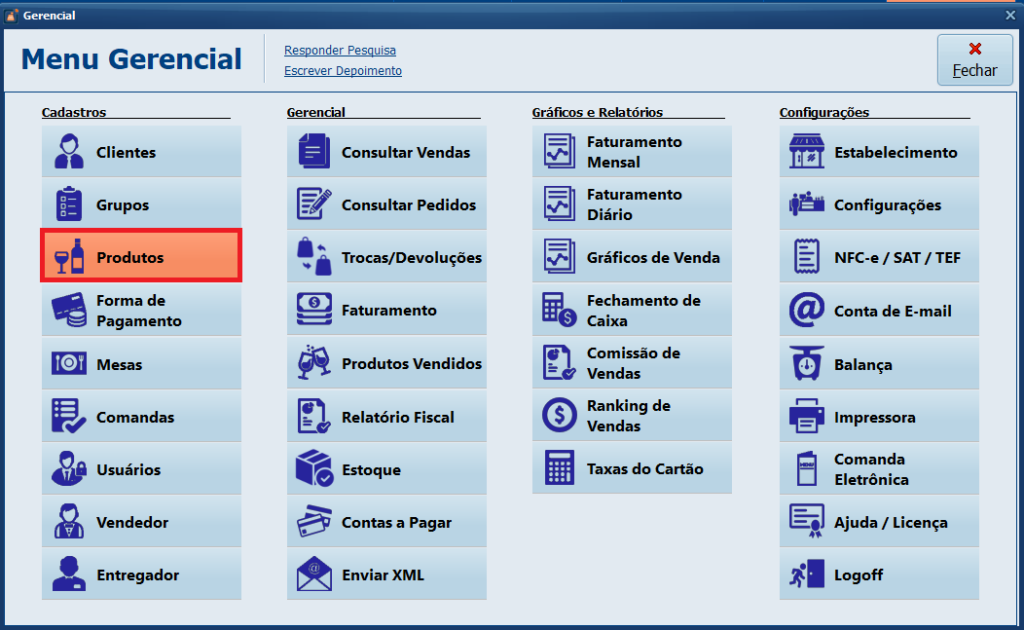This screenshot has height=630, width=1024.
Task: Select the Balança scale icon
Action: [x=806, y=365]
